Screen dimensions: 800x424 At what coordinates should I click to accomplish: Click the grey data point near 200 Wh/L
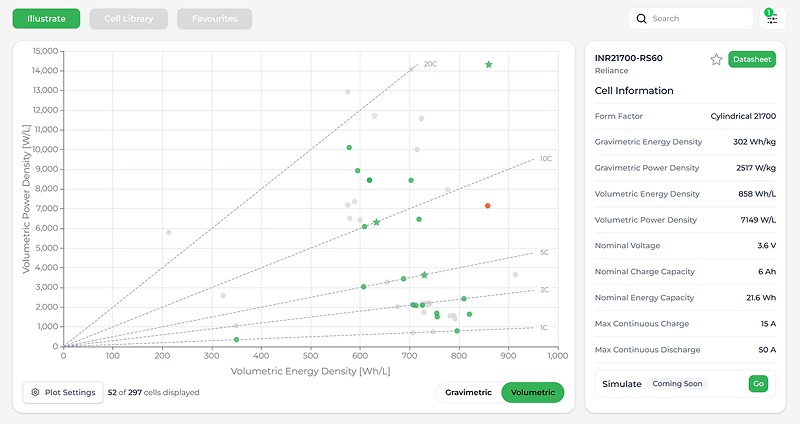coord(168,232)
